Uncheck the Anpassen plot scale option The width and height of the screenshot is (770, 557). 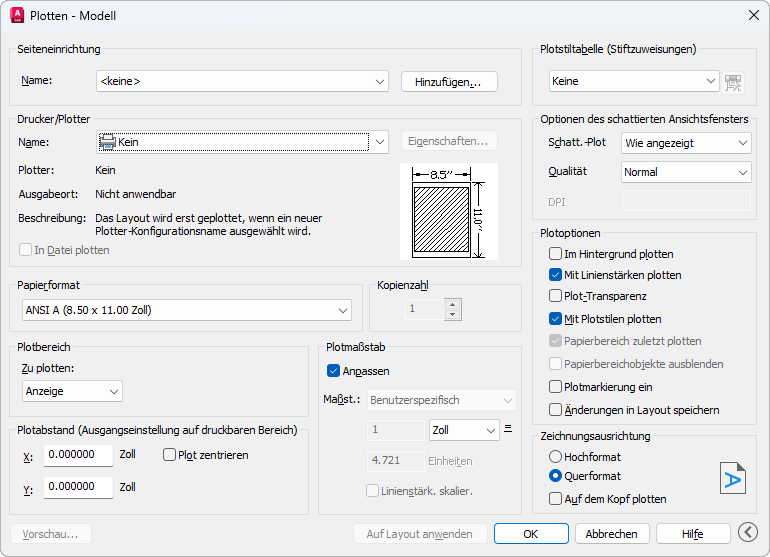click(335, 371)
